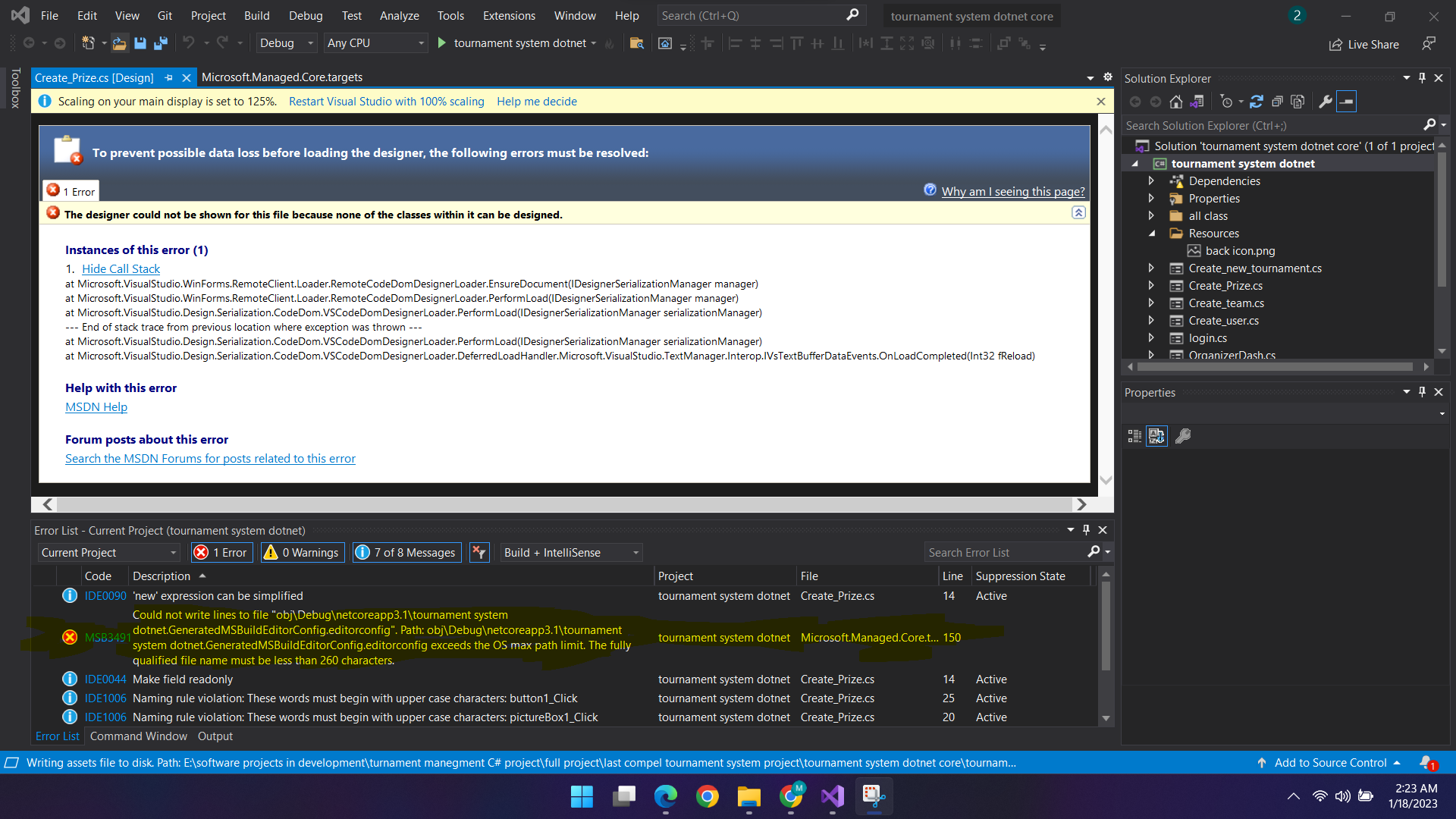Open the Analyze menu
The width and height of the screenshot is (1456, 819).
(x=399, y=15)
